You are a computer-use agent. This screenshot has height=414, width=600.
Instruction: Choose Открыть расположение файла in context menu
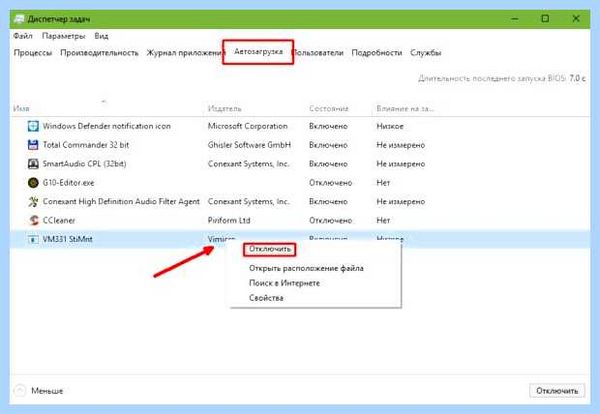(306, 268)
